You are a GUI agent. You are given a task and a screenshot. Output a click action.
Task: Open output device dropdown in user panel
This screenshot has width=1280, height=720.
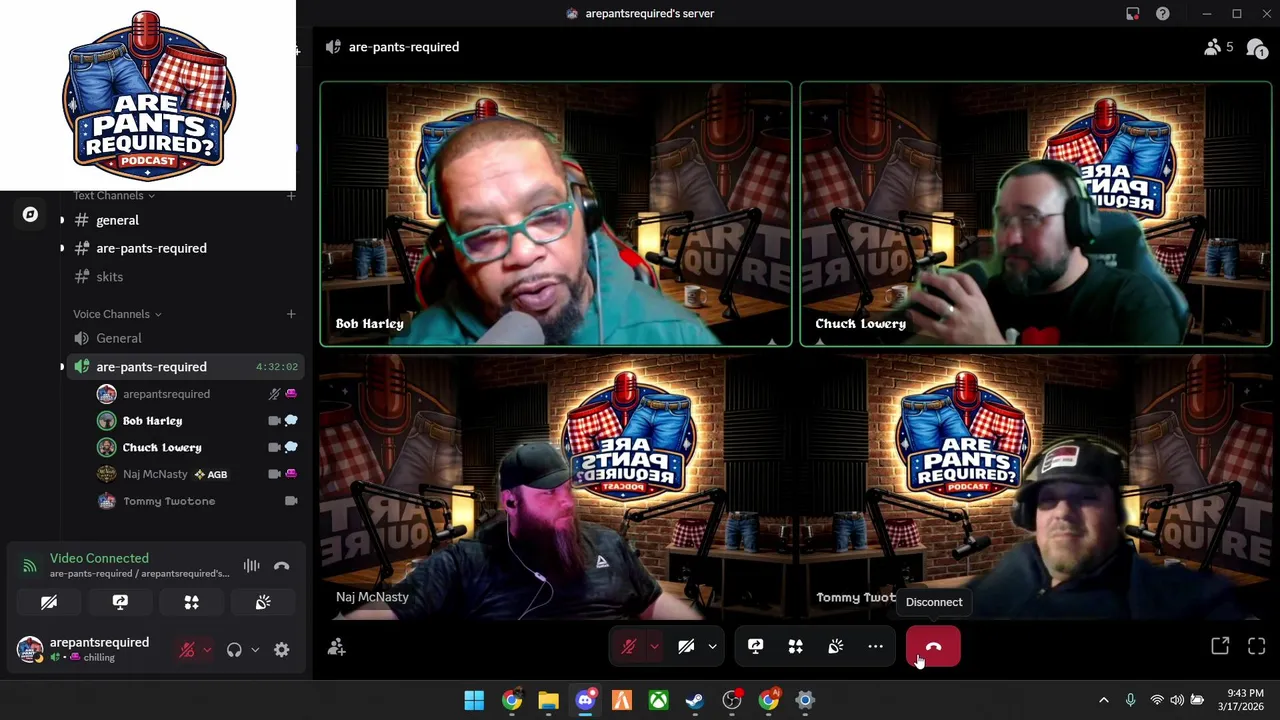point(255,650)
